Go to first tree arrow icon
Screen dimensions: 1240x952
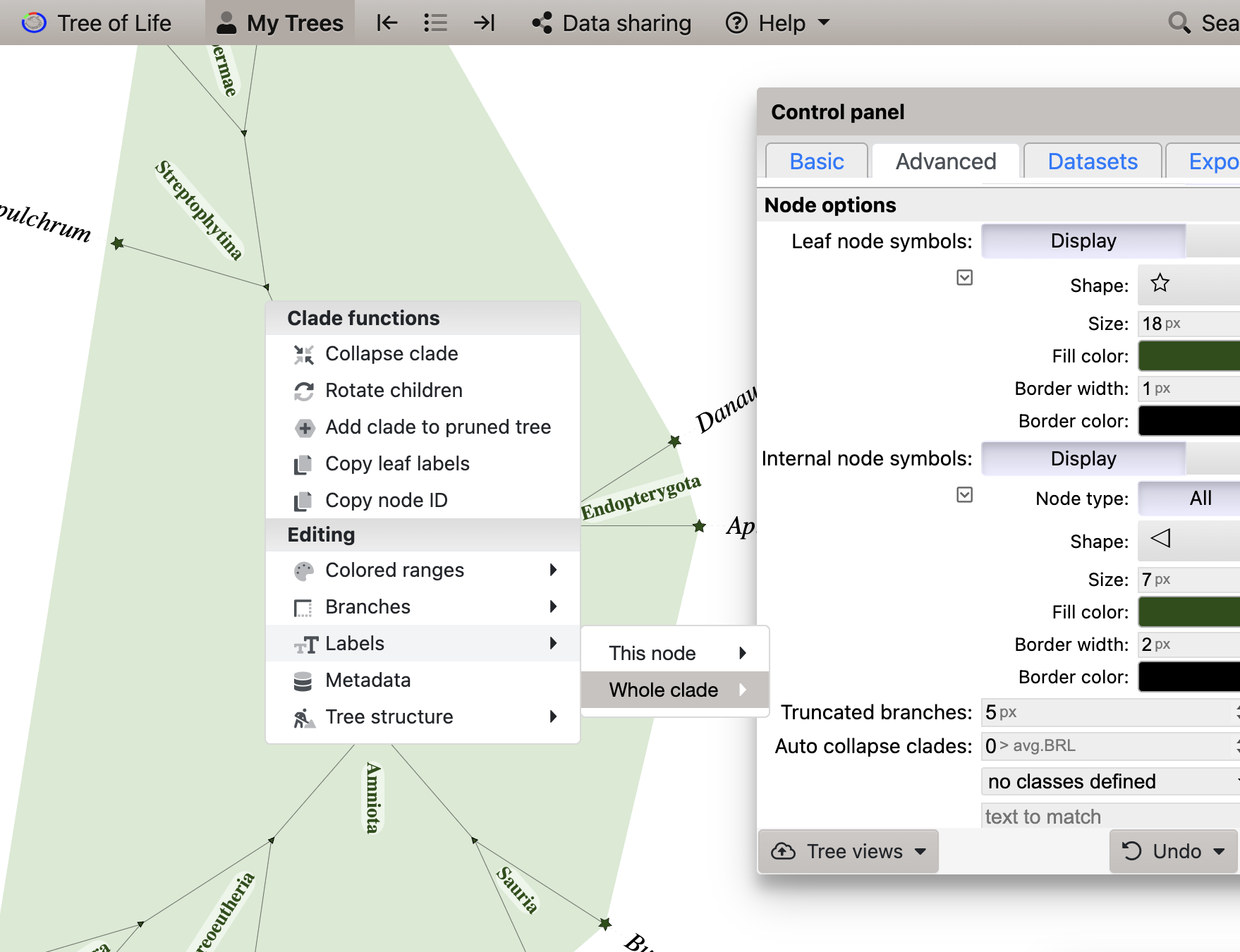pyautogui.click(x=387, y=23)
